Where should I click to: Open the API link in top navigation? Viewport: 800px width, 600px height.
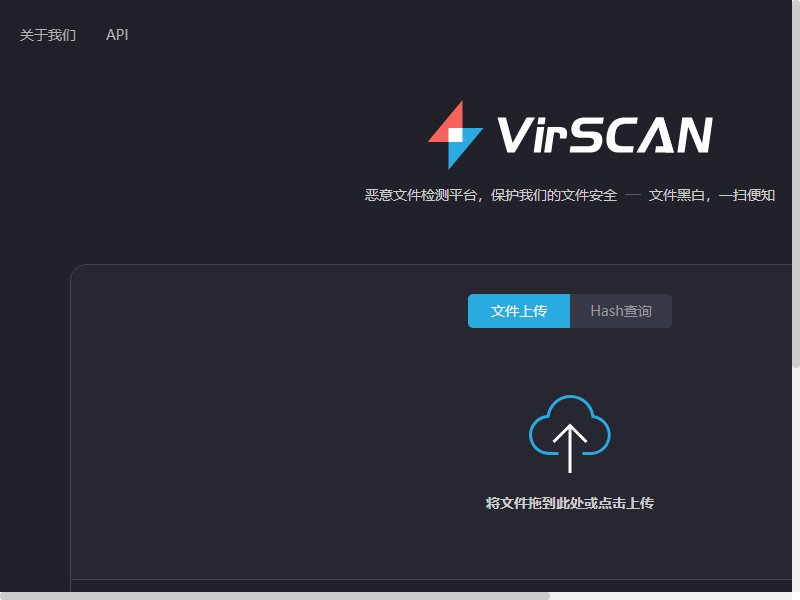pyautogui.click(x=117, y=35)
